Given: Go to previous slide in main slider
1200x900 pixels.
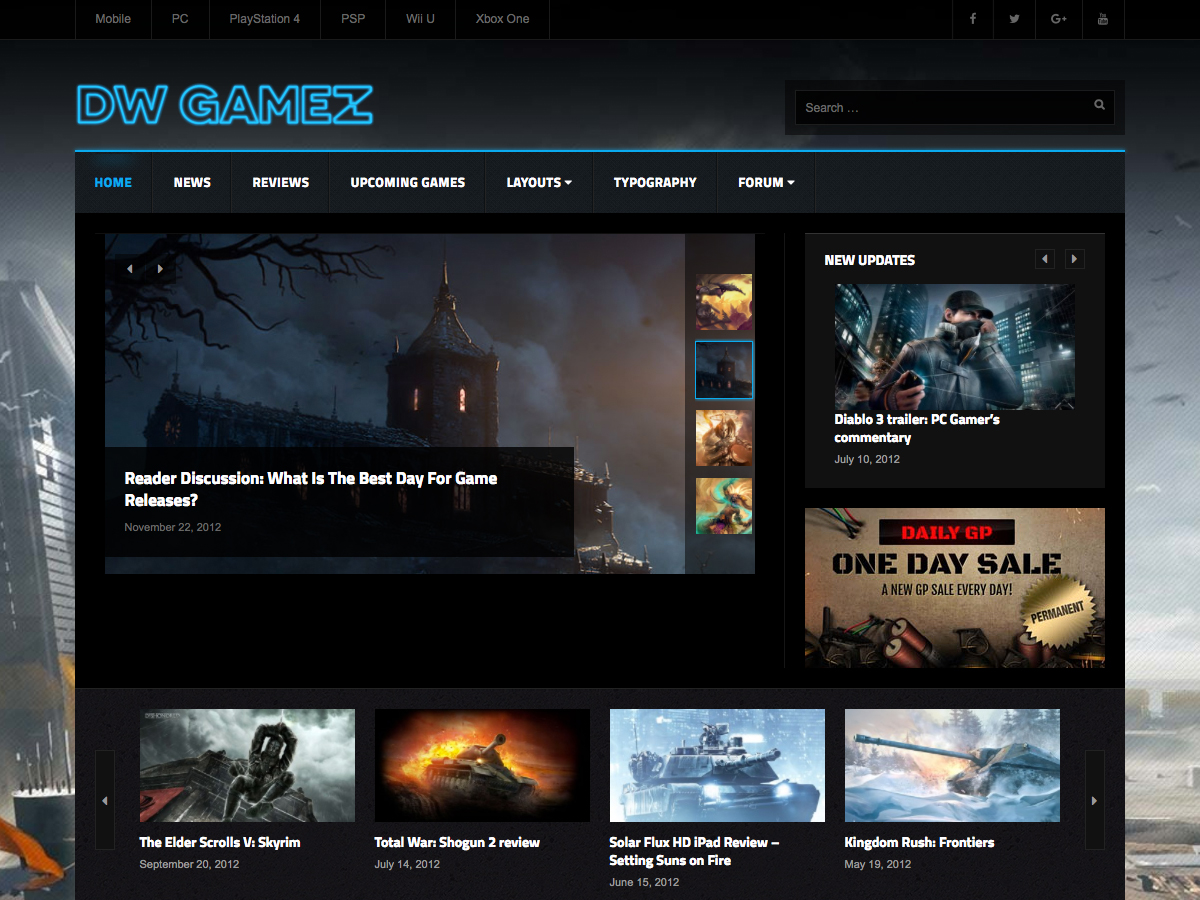Looking at the screenshot, I should pos(130,269).
